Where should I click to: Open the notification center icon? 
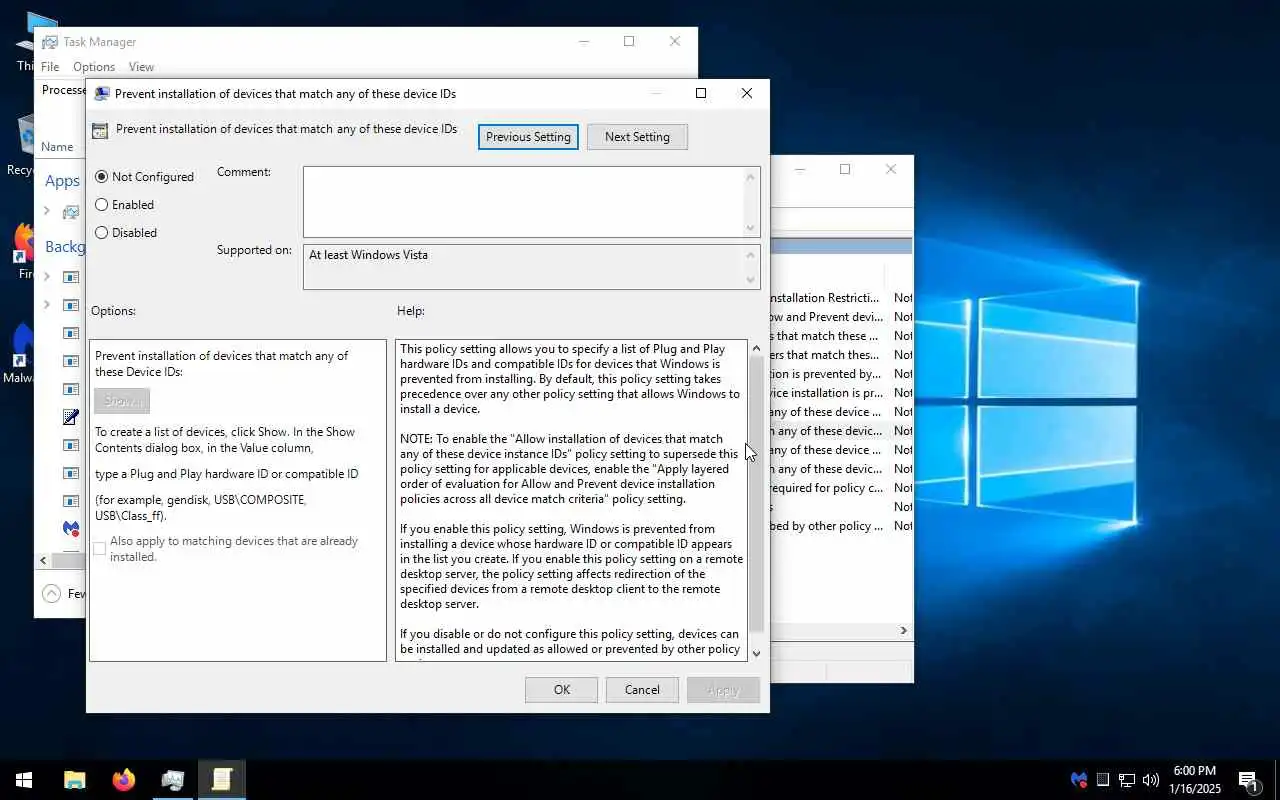(x=1248, y=780)
